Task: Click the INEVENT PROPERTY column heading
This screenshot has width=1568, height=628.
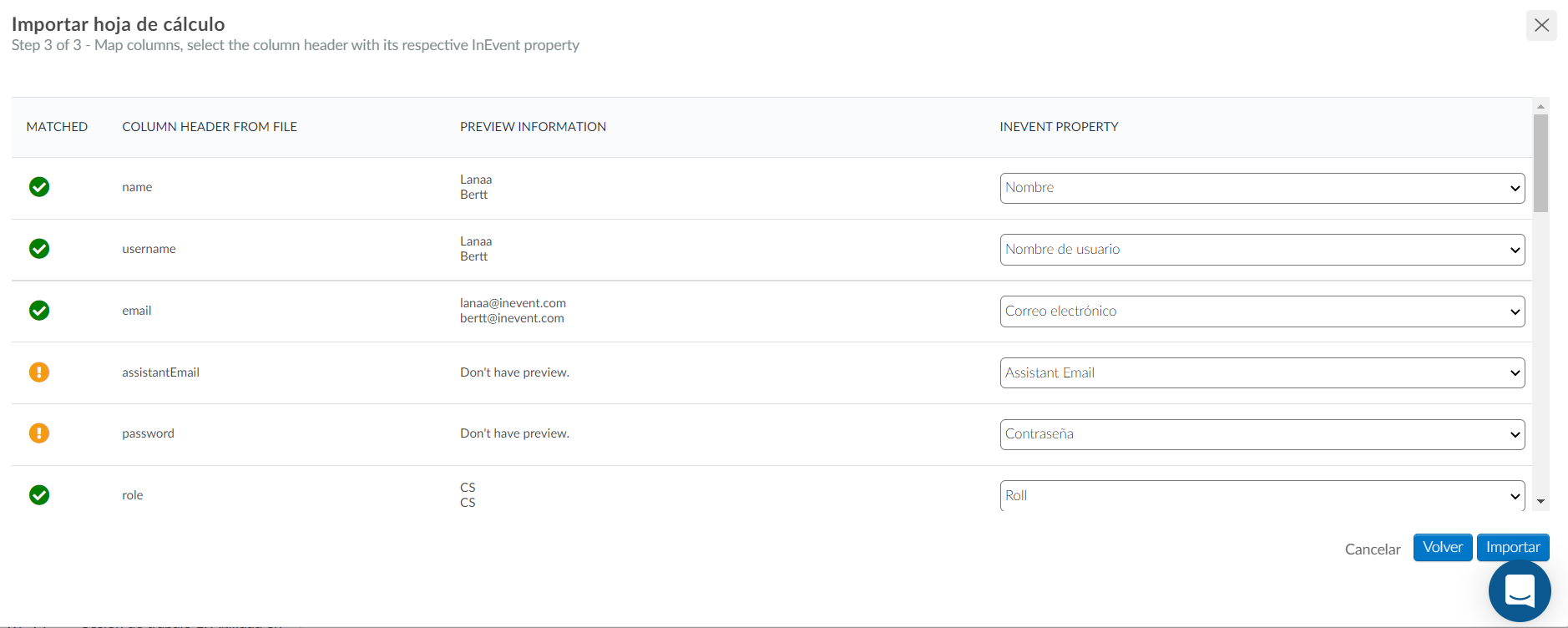Action: tap(1059, 127)
